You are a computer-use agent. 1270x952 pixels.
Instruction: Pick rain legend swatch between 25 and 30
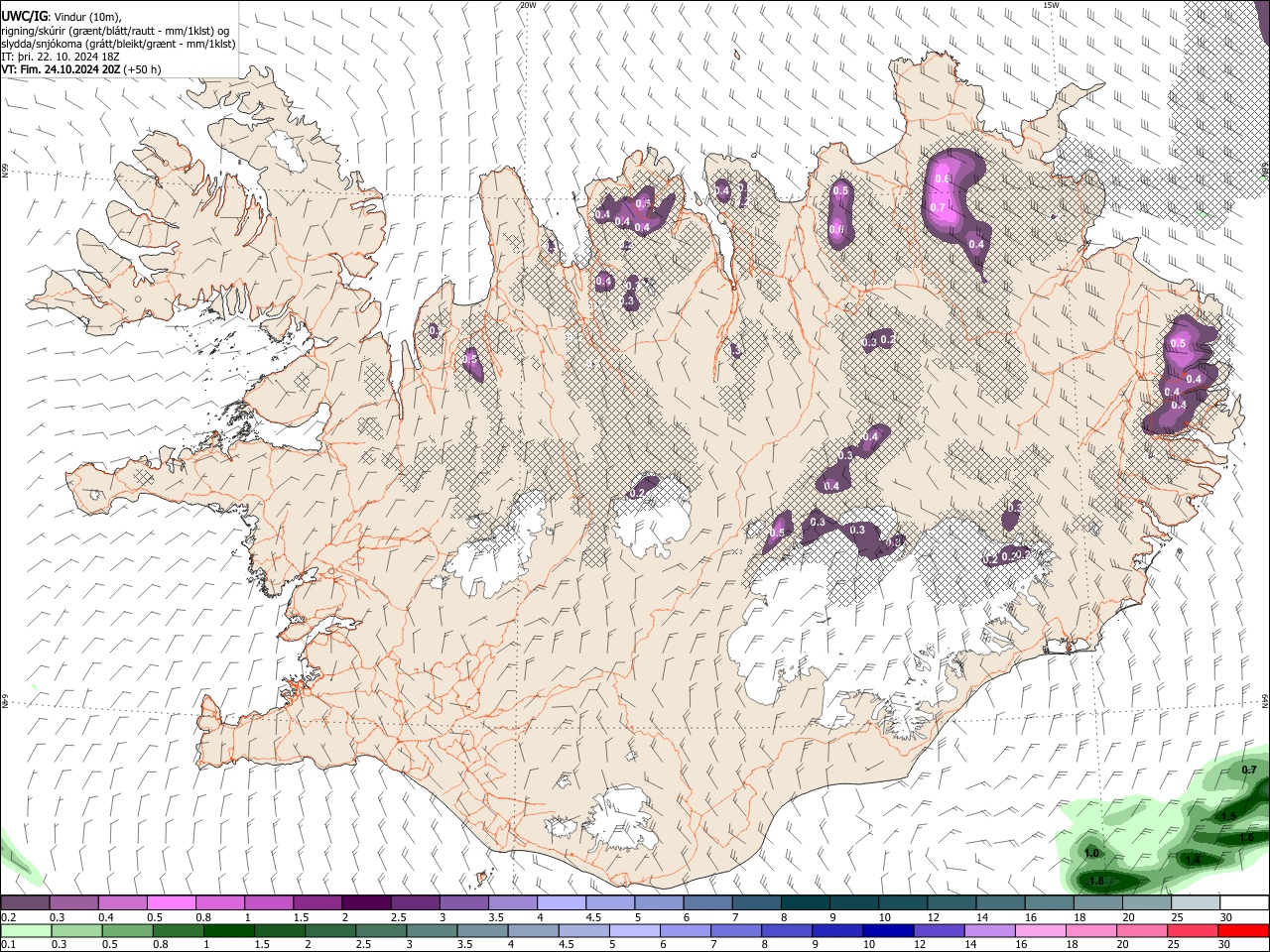click(1193, 930)
